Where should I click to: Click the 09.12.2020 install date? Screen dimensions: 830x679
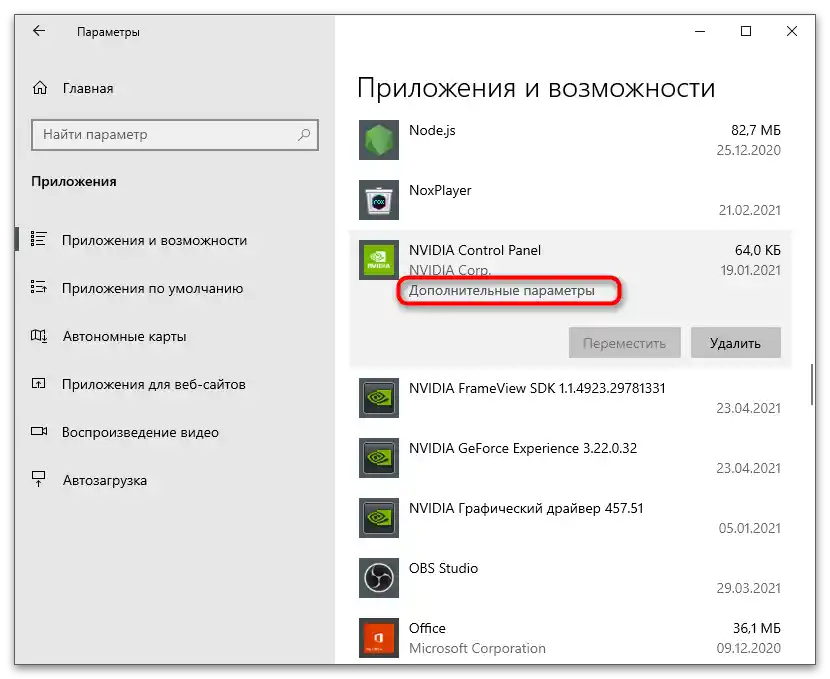pos(748,648)
